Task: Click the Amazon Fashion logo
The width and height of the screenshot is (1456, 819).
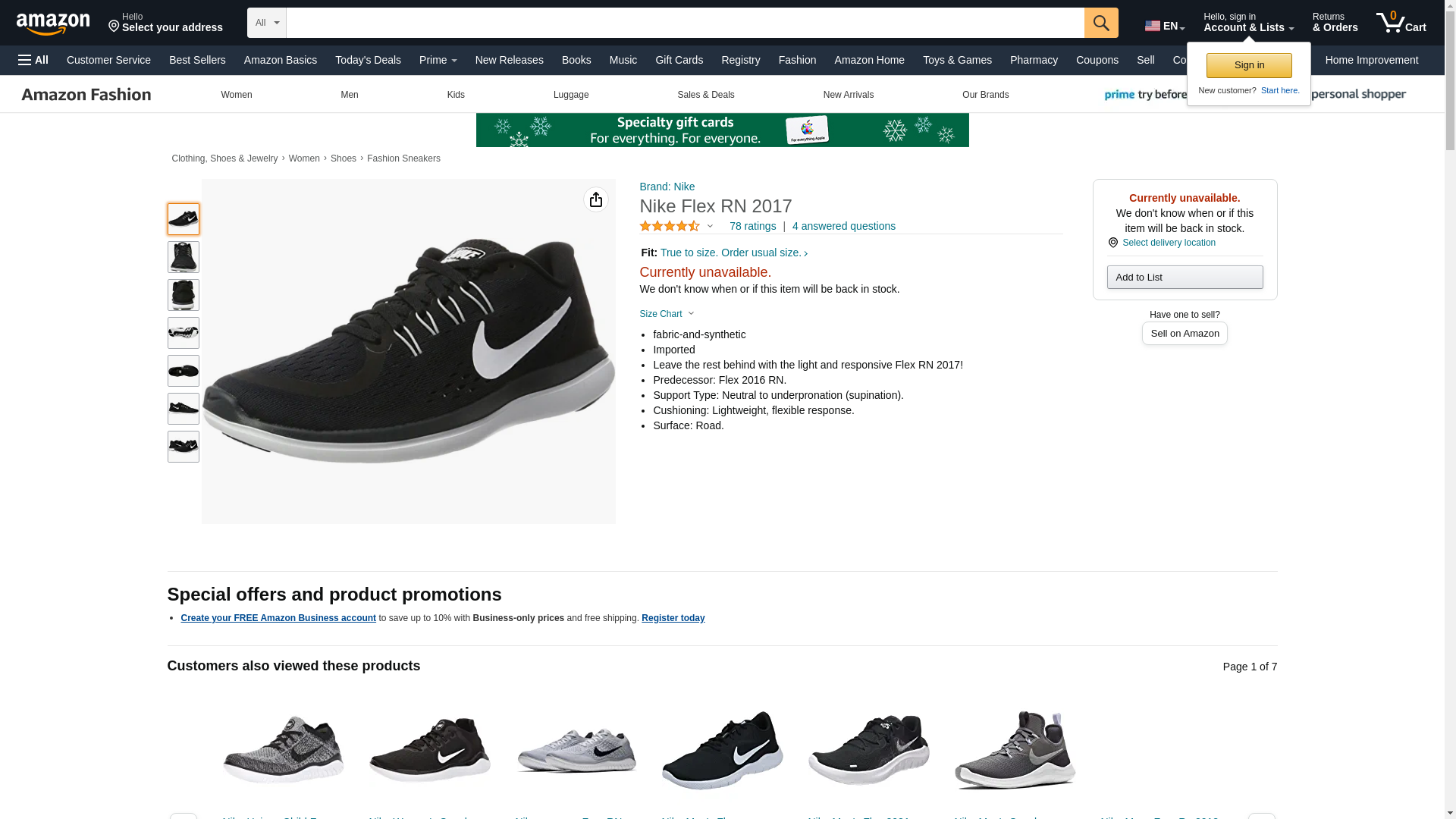Action: pyautogui.click(x=86, y=95)
